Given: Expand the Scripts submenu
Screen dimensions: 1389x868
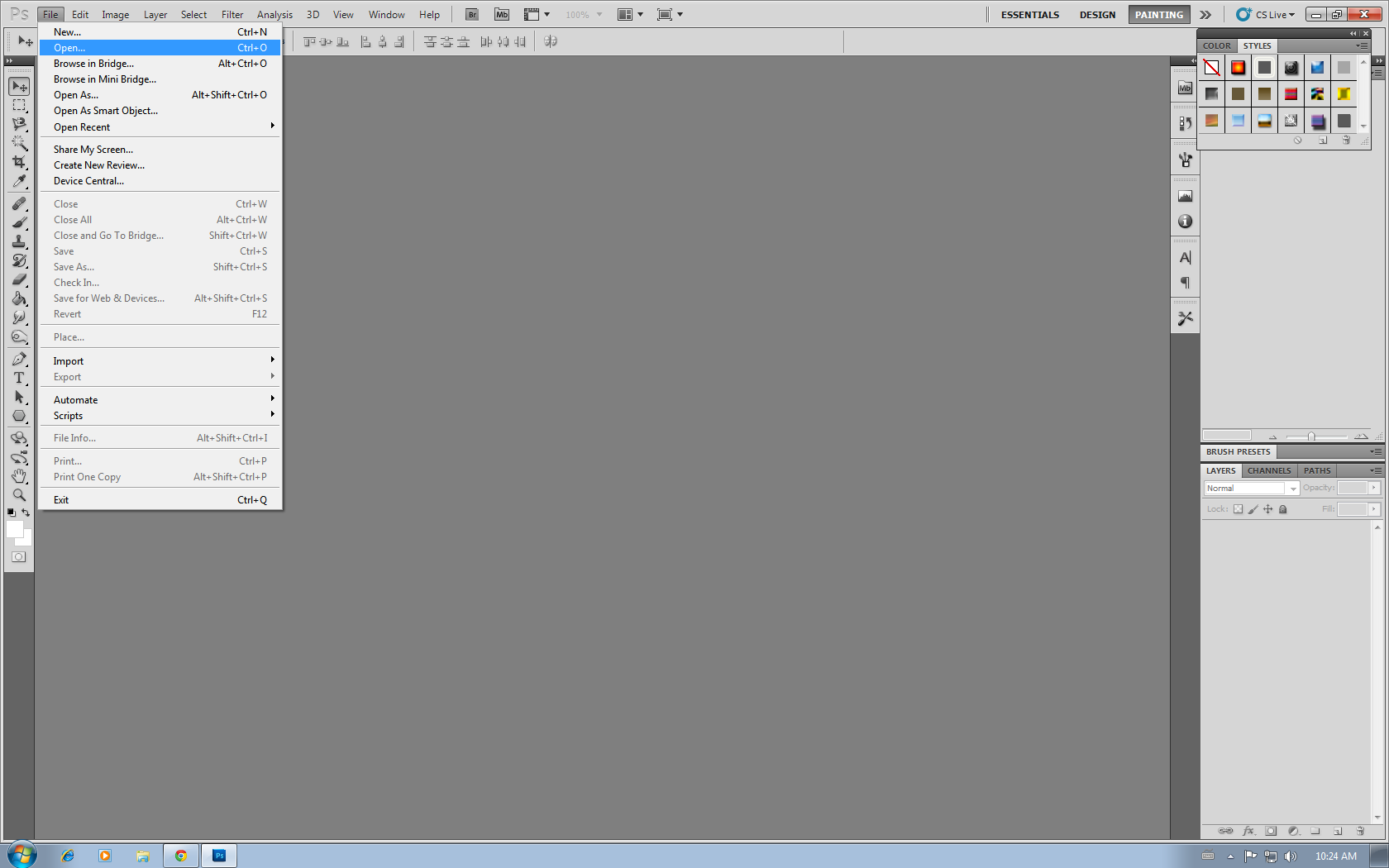Looking at the screenshot, I should [x=160, y=415].
